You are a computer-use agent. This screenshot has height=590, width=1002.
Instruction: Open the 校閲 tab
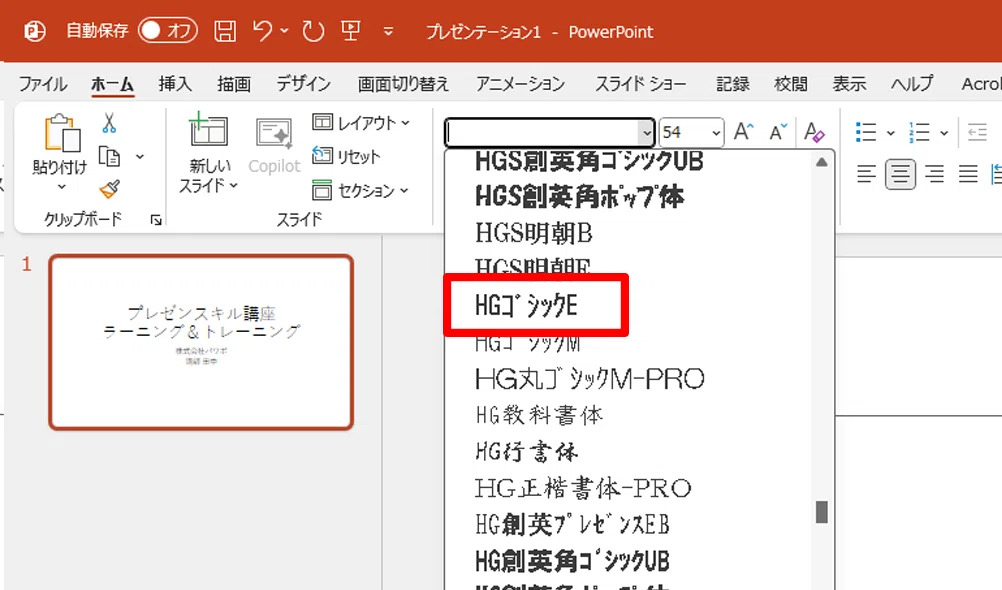pyautogui.click(x=790, y=84)
